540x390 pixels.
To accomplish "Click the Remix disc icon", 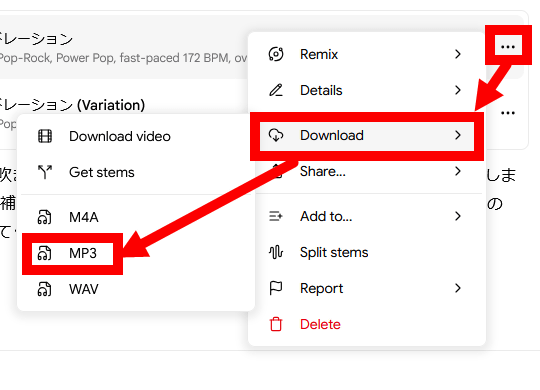I will 276,54.
